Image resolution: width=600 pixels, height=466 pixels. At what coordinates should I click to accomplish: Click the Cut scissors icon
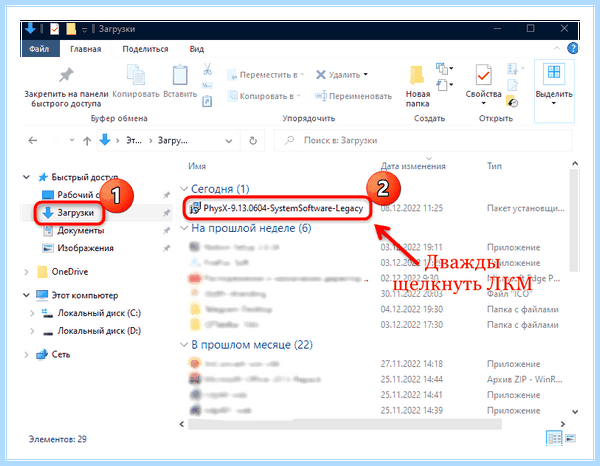(x=207, y=69)
